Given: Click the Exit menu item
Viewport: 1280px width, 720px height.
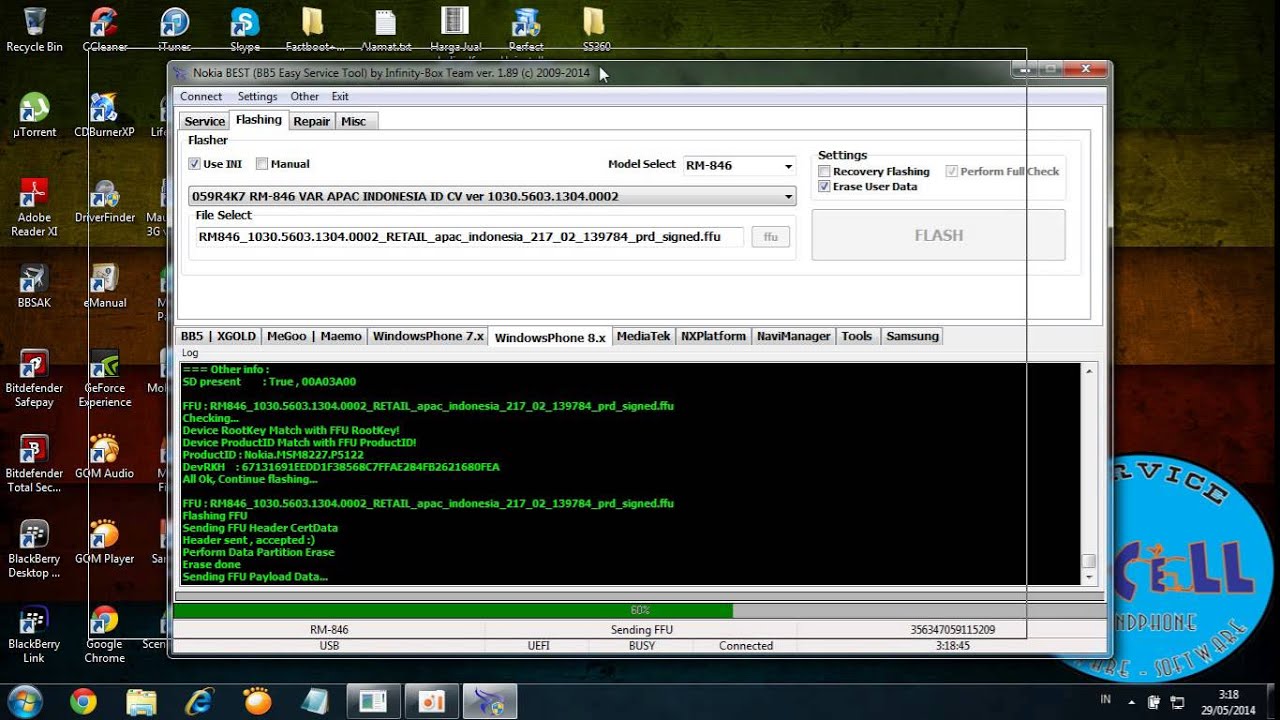Looking at the screenshot, I should (340, 97).
